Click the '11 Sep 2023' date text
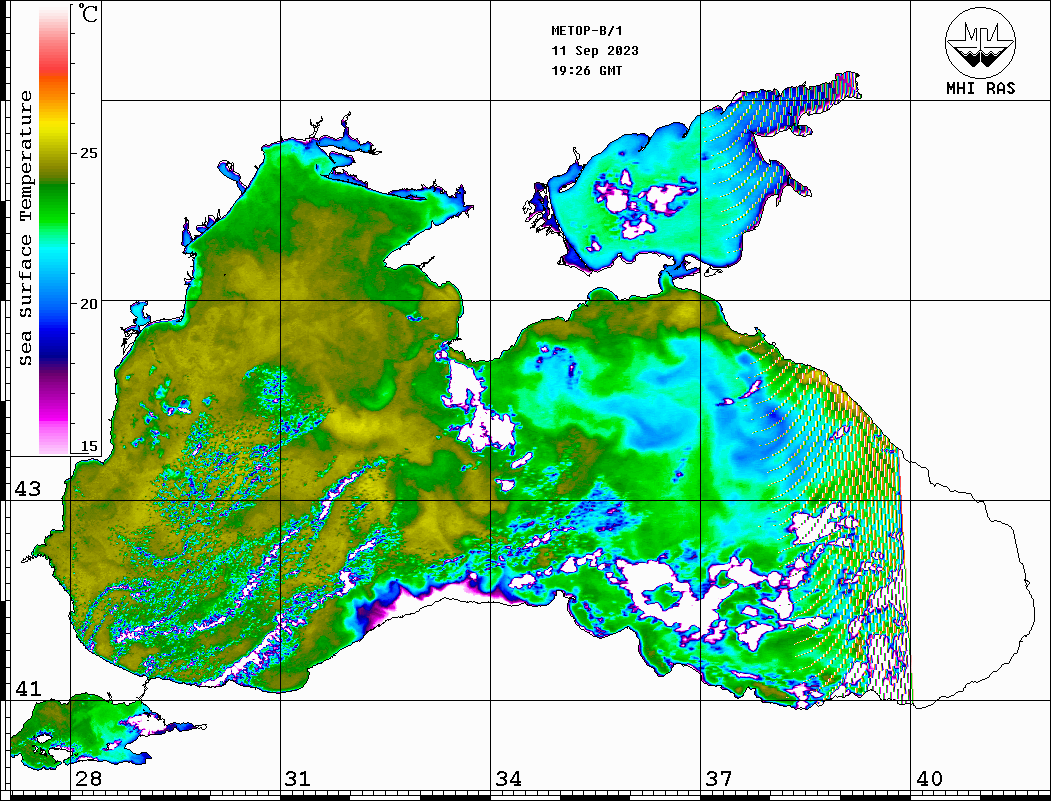Screen dimensions: 1051x801 point(595,51)
